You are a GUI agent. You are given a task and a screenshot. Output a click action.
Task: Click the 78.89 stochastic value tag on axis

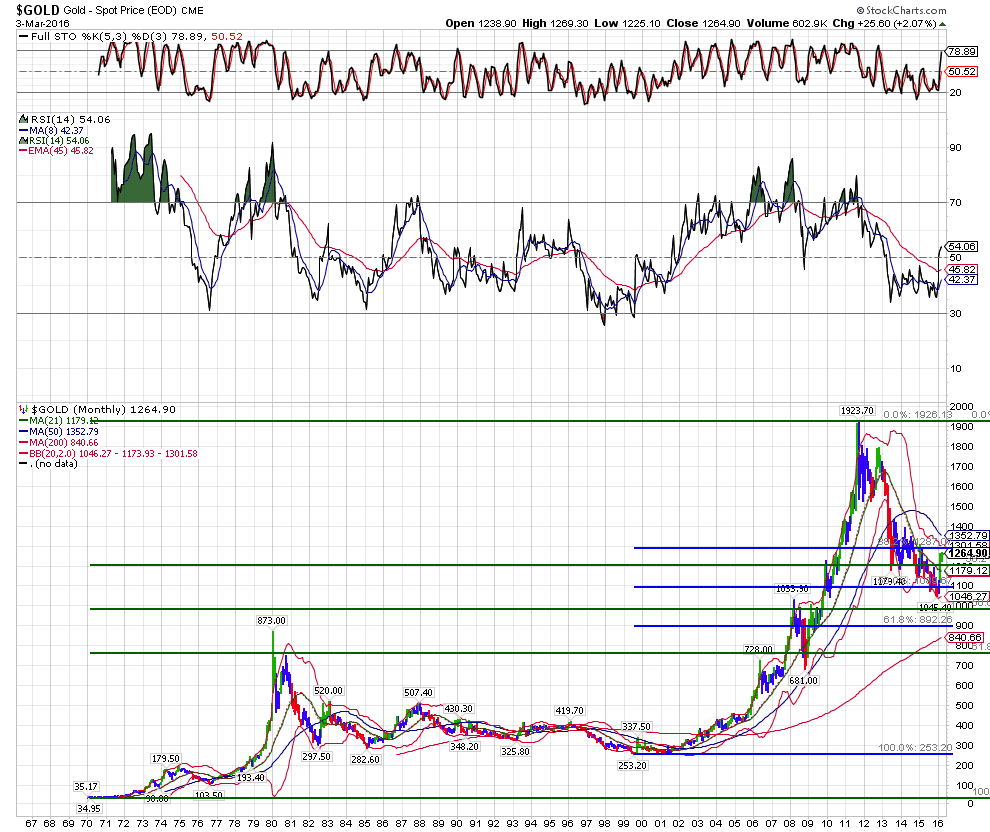(962, 51)
